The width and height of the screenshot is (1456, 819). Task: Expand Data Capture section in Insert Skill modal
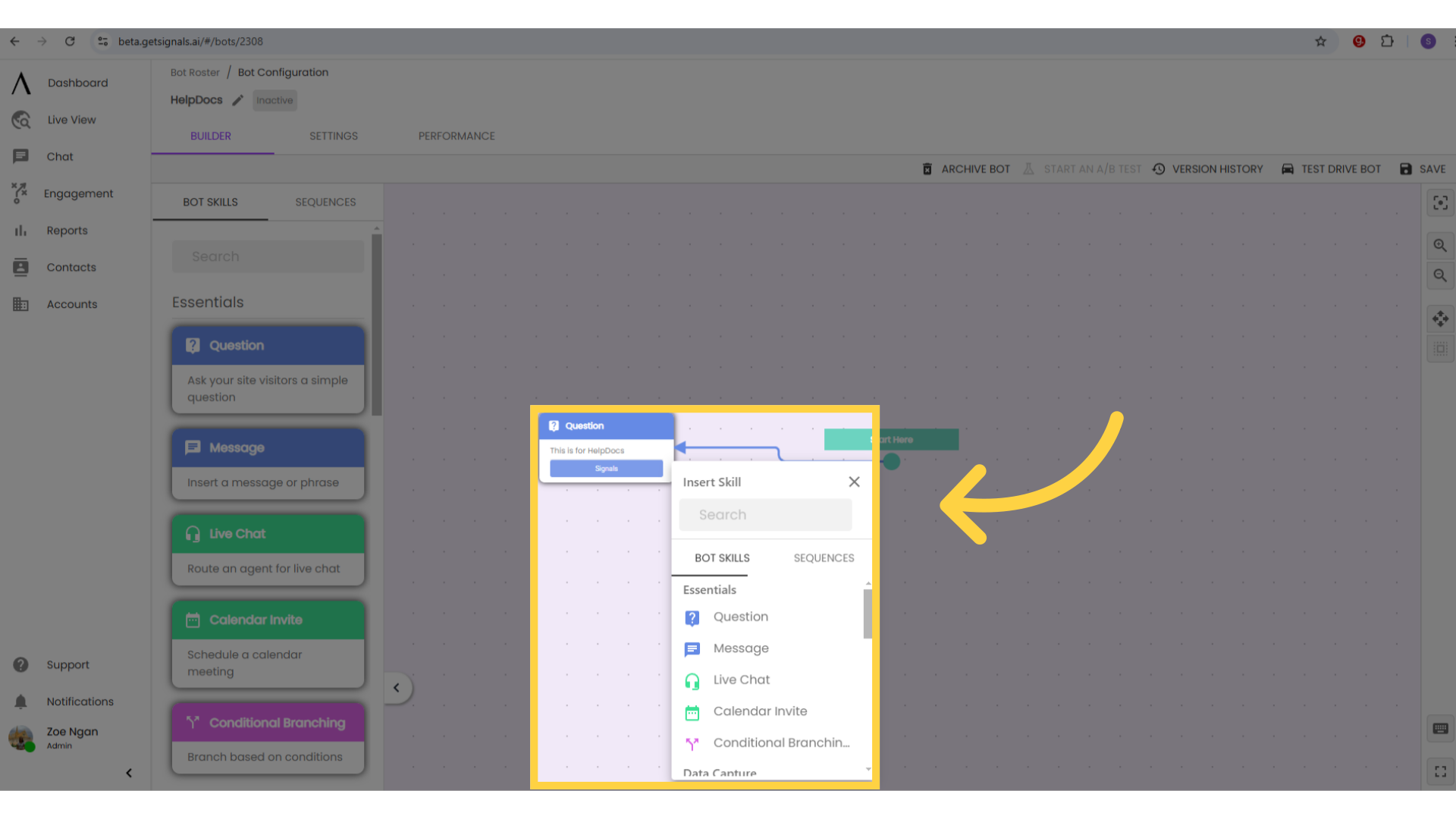coord(720,772)
